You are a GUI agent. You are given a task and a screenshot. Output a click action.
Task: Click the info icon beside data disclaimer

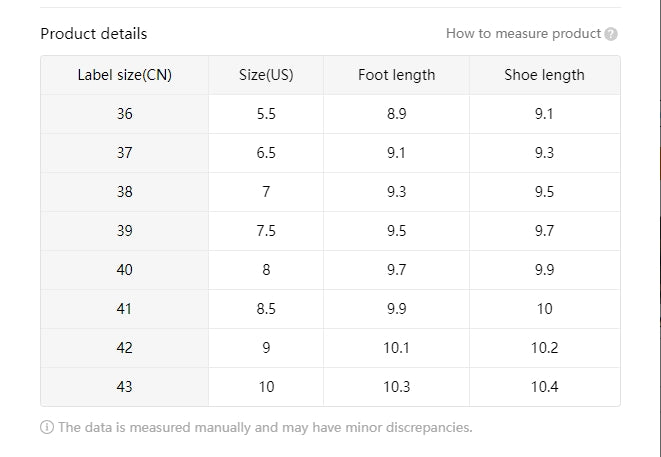coord(47,427)
